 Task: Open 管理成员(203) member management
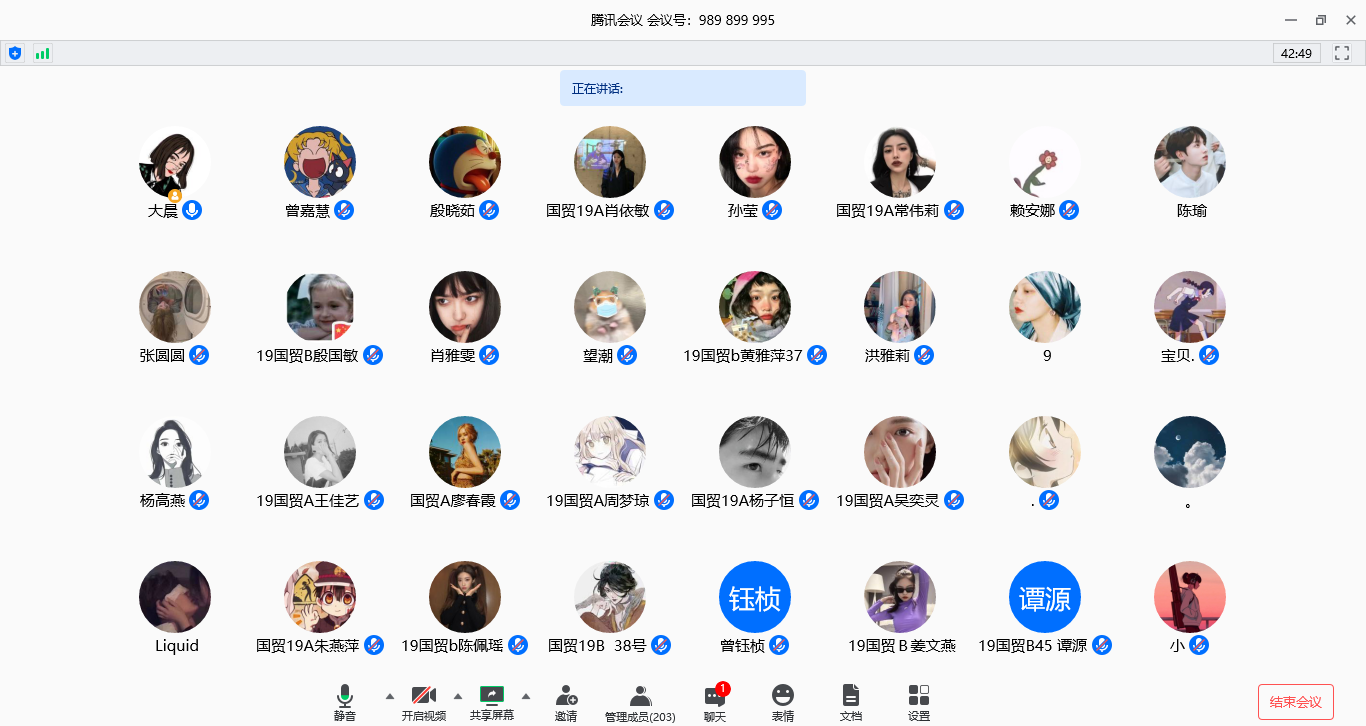tap(640, 702)
